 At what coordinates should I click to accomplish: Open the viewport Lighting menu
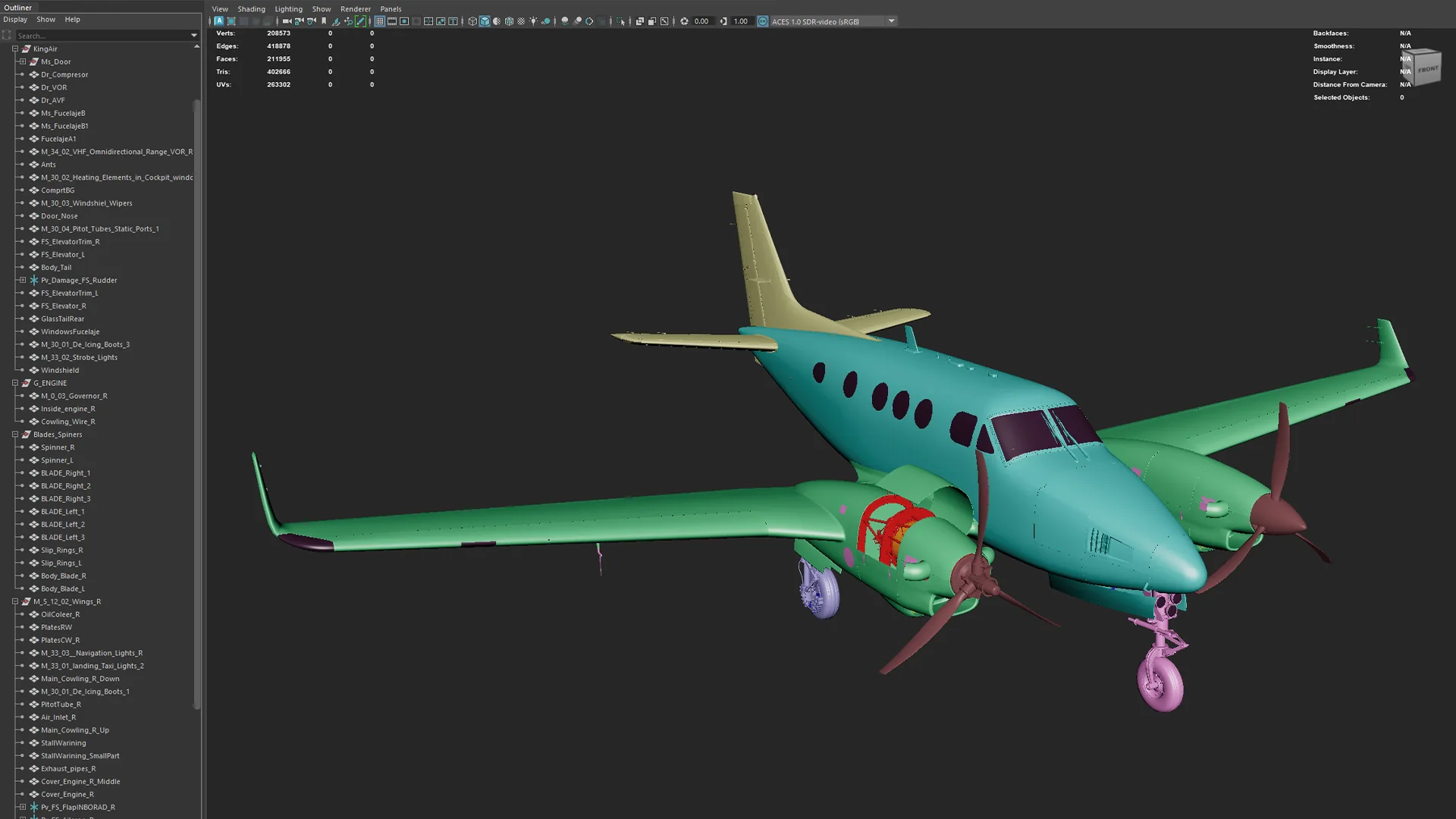pyautogui.click(x=288, y=9)
